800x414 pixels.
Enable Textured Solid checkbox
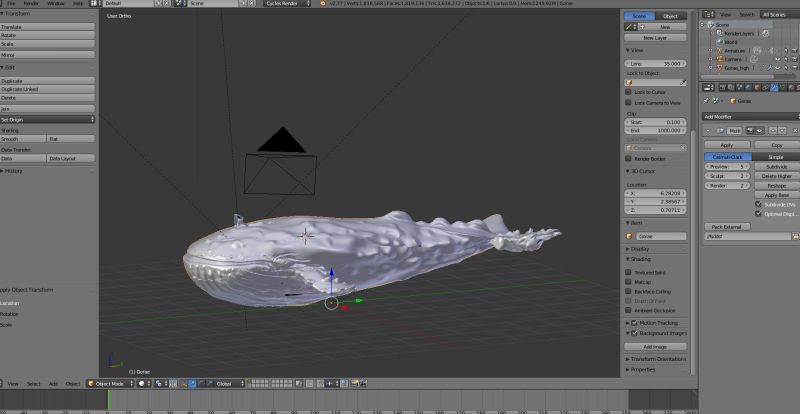pos(628,273)
